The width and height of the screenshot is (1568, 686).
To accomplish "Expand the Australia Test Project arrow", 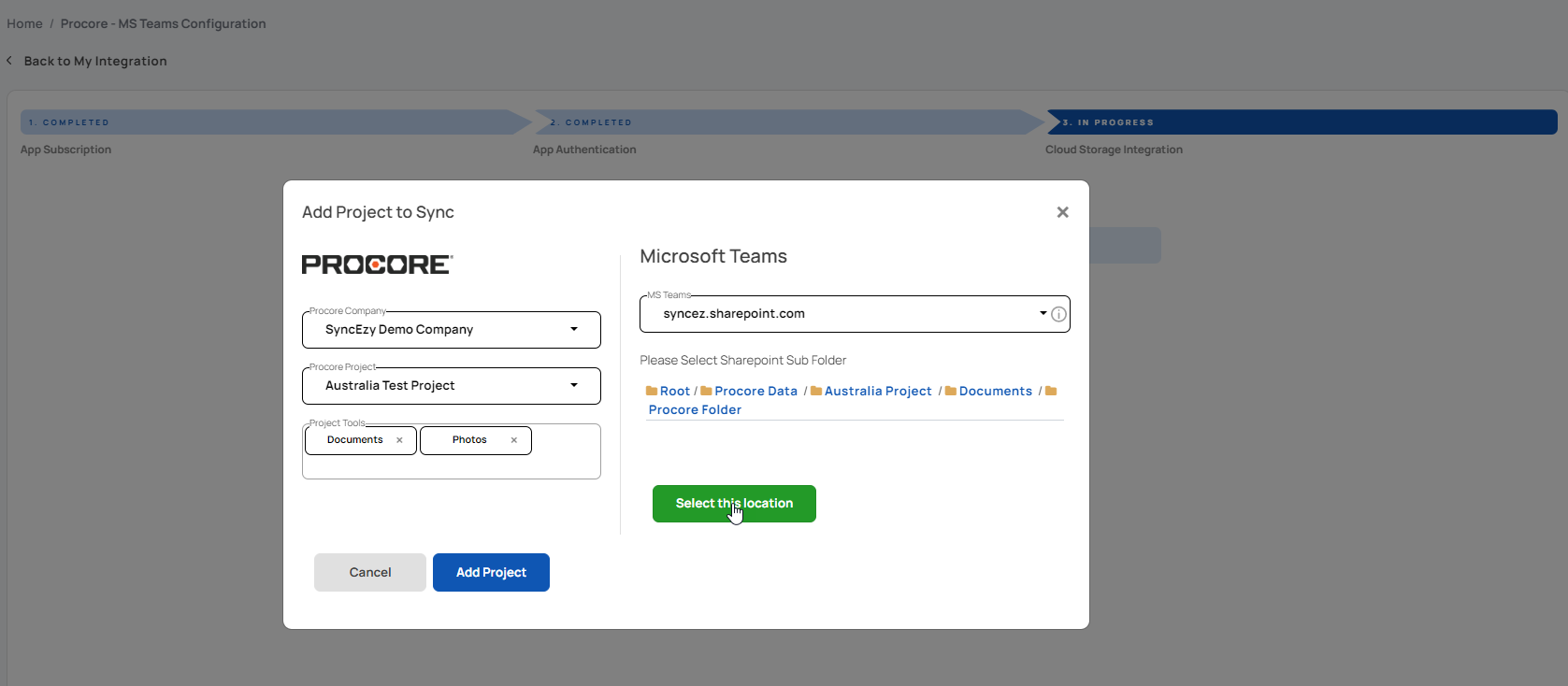I will tap(574, 385).
